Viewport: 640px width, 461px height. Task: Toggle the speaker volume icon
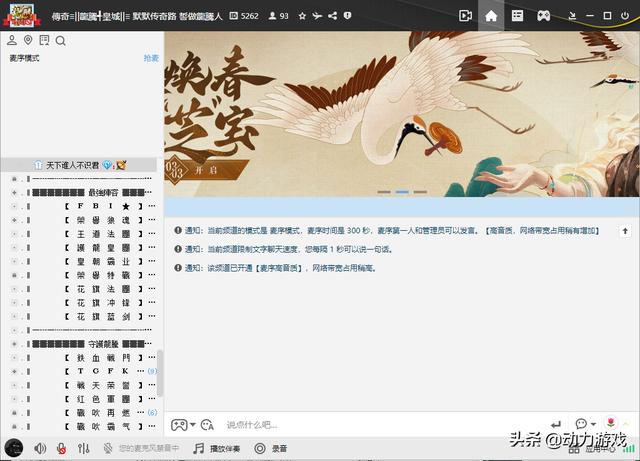click(x=40, y=448)
